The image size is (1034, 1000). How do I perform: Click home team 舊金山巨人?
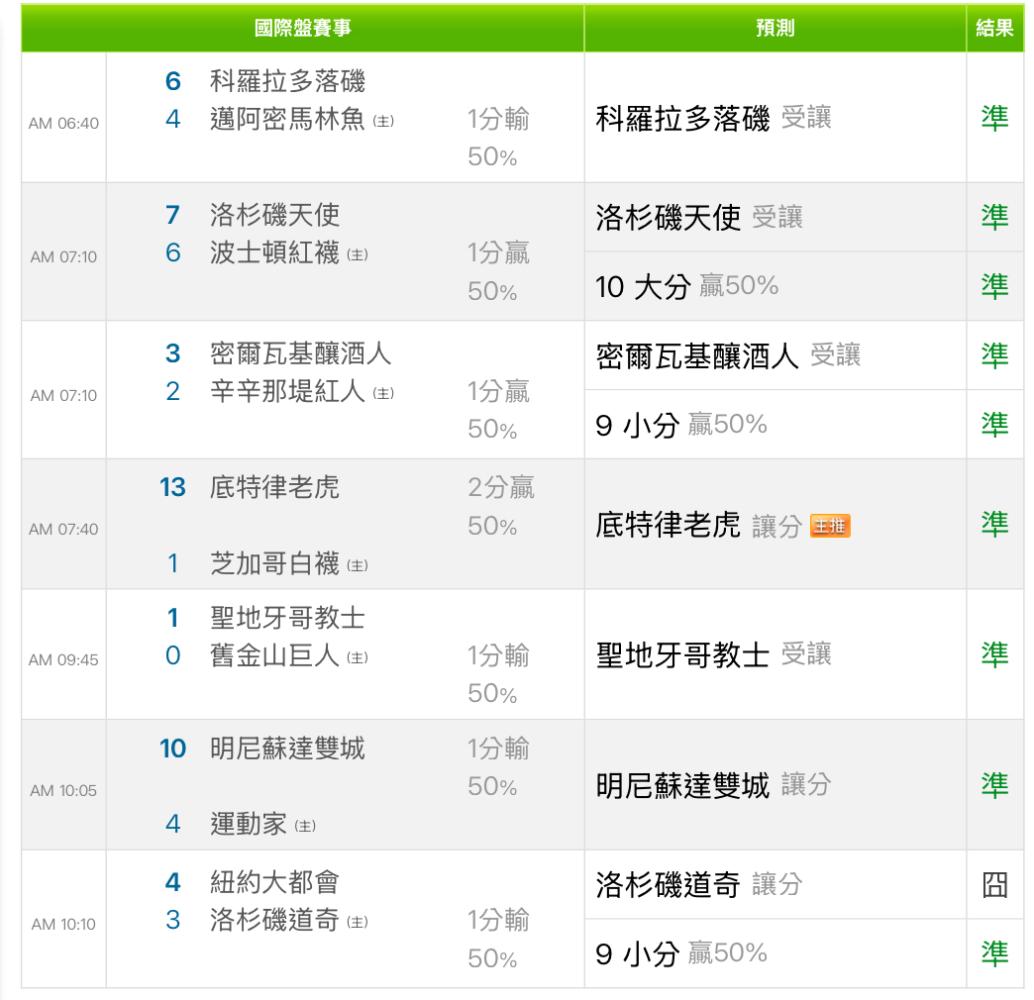tap(274, 656)
